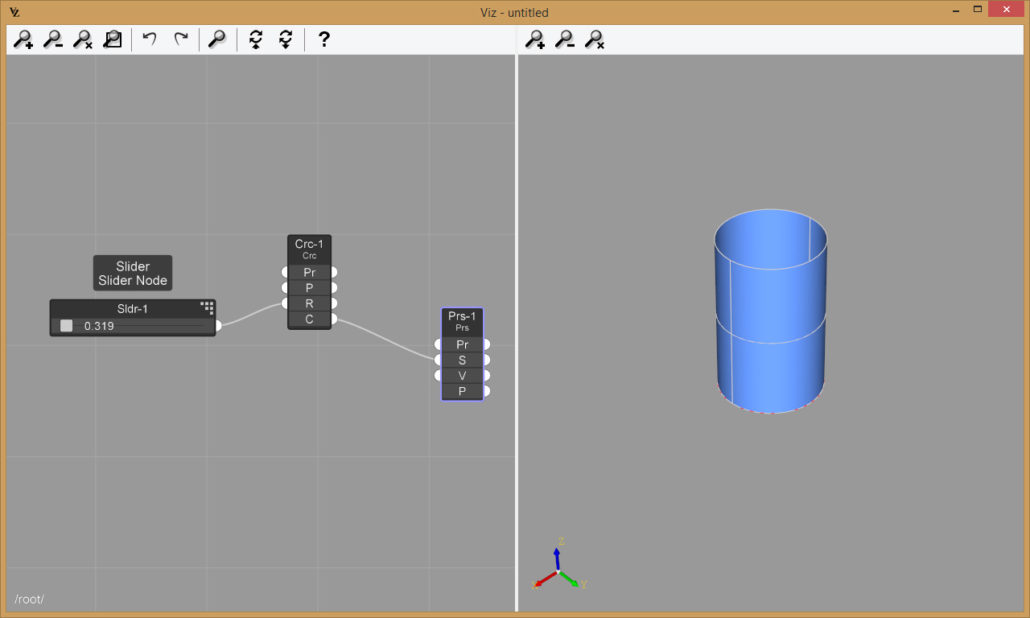Click the Undo arrow button
The width and height of the screenshot is (1030, 618).
pos(150,39)
